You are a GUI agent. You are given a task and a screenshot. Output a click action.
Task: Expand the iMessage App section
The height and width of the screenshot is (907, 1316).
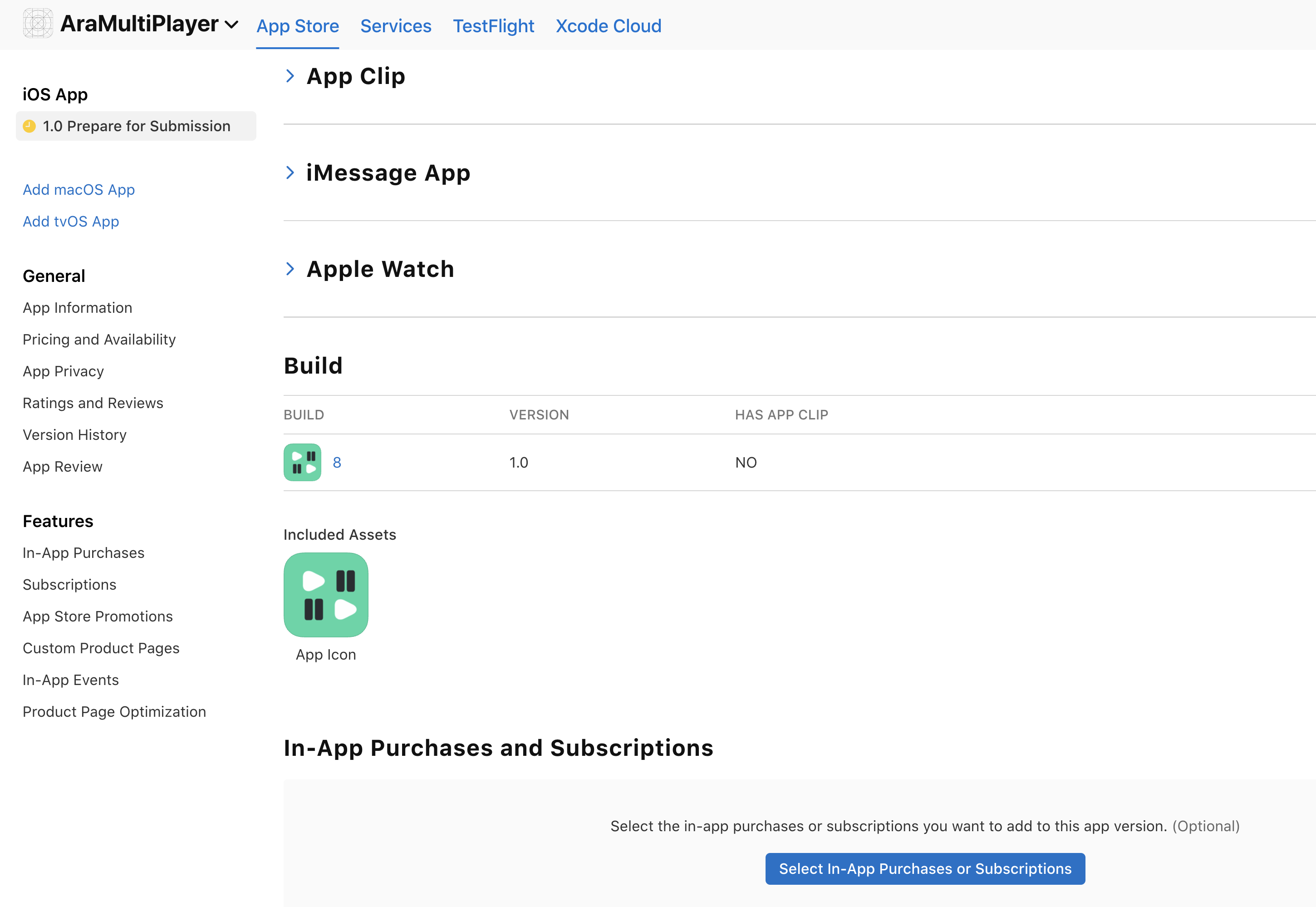[x=290, y=173]
